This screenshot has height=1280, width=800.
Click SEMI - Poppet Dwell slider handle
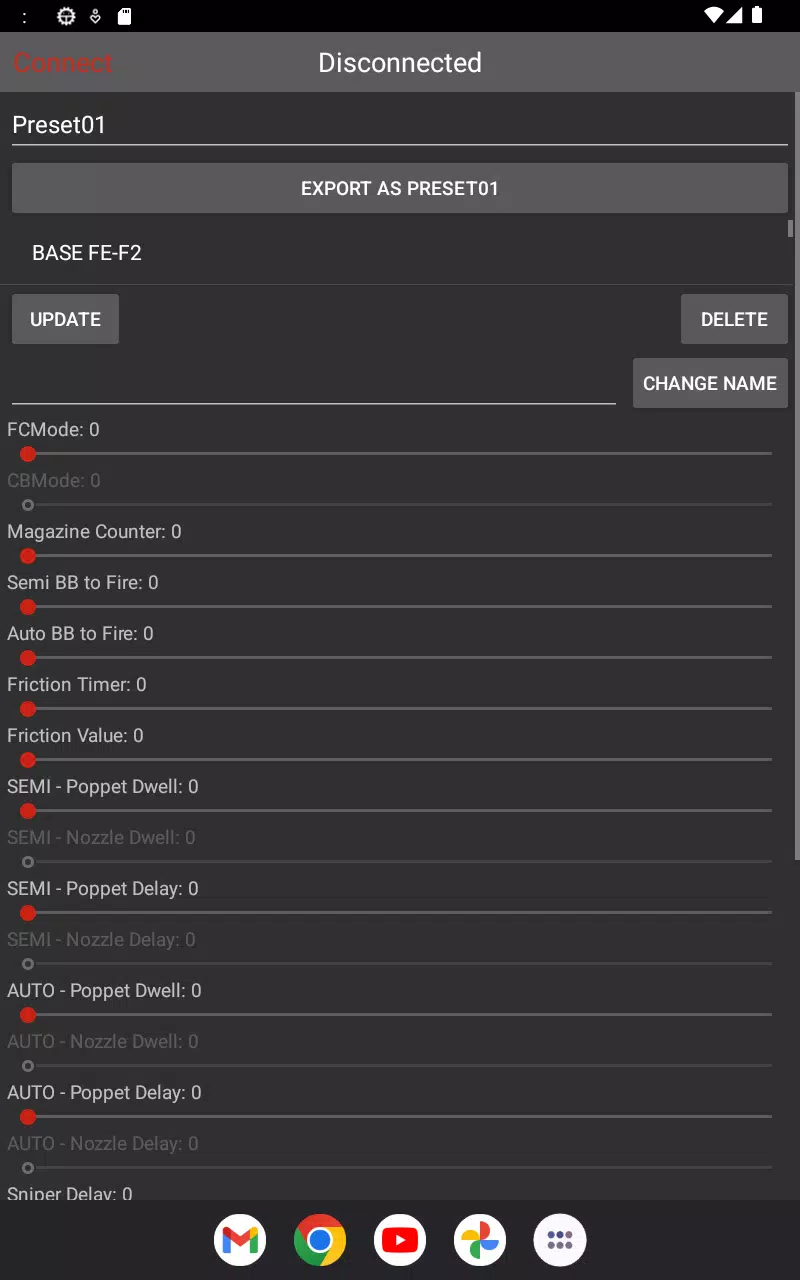(x=28, y=811)
